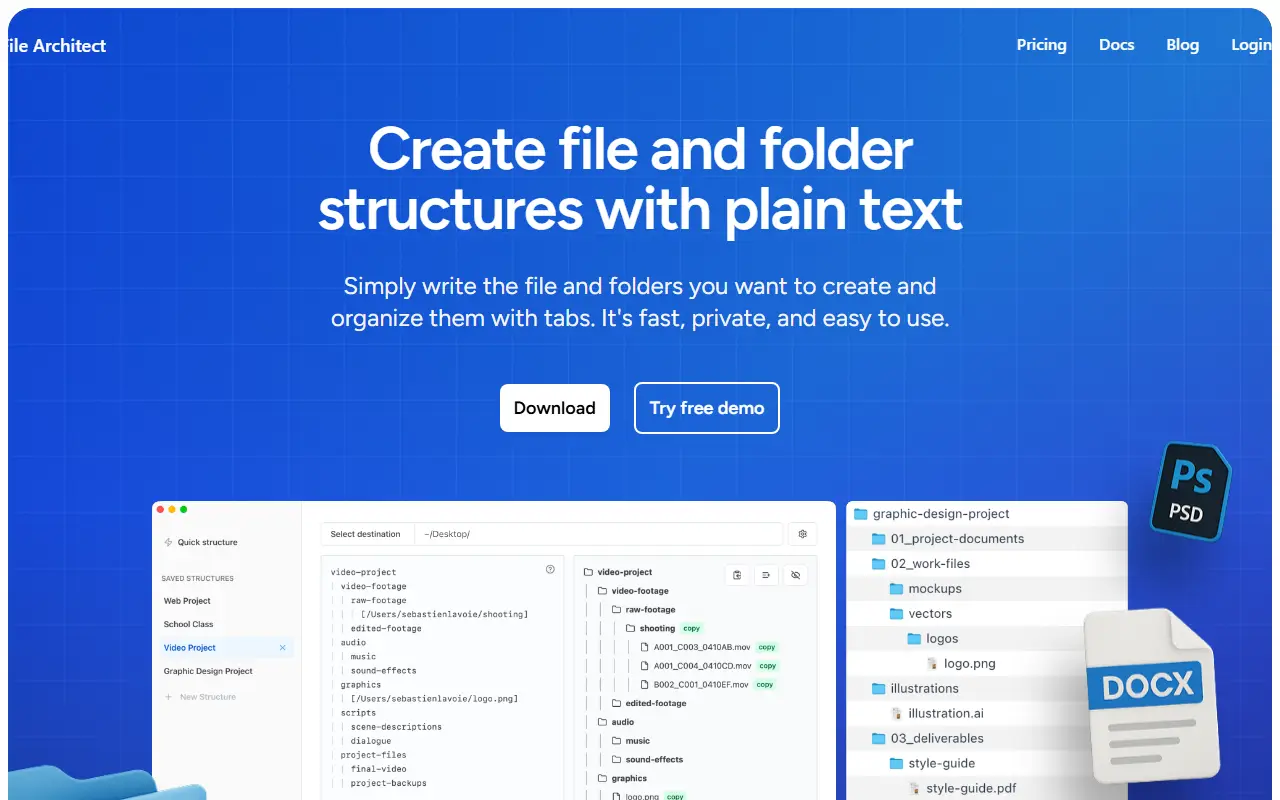1280x800 pixels.
Task: Click the file icon of A001_C004_0410CD.mov
Action: 645,666
